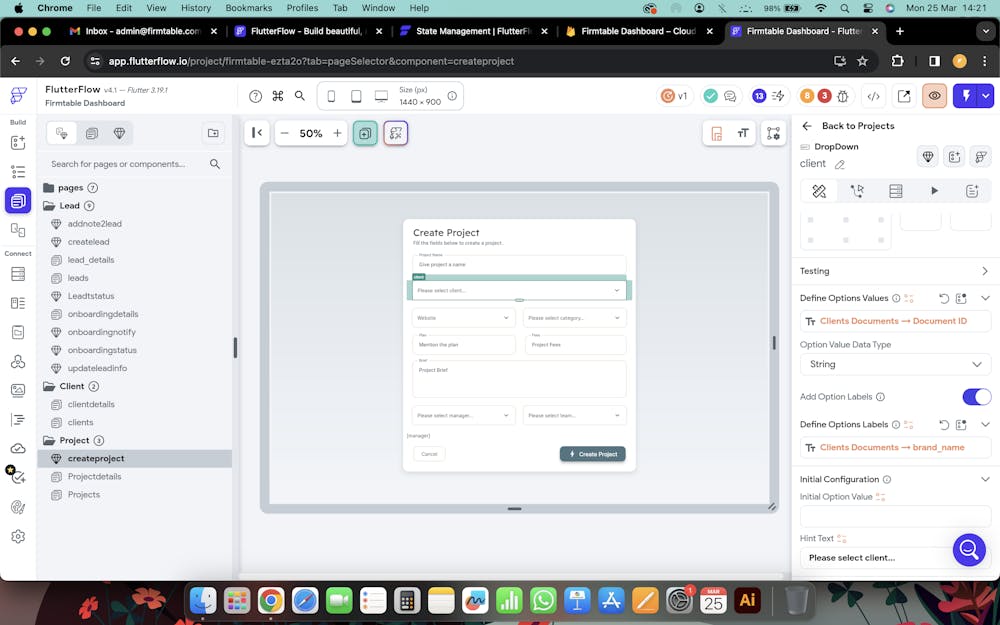Open the Storyboard view icon
The width and height of the screenshot is (1000, 625).
18,230
